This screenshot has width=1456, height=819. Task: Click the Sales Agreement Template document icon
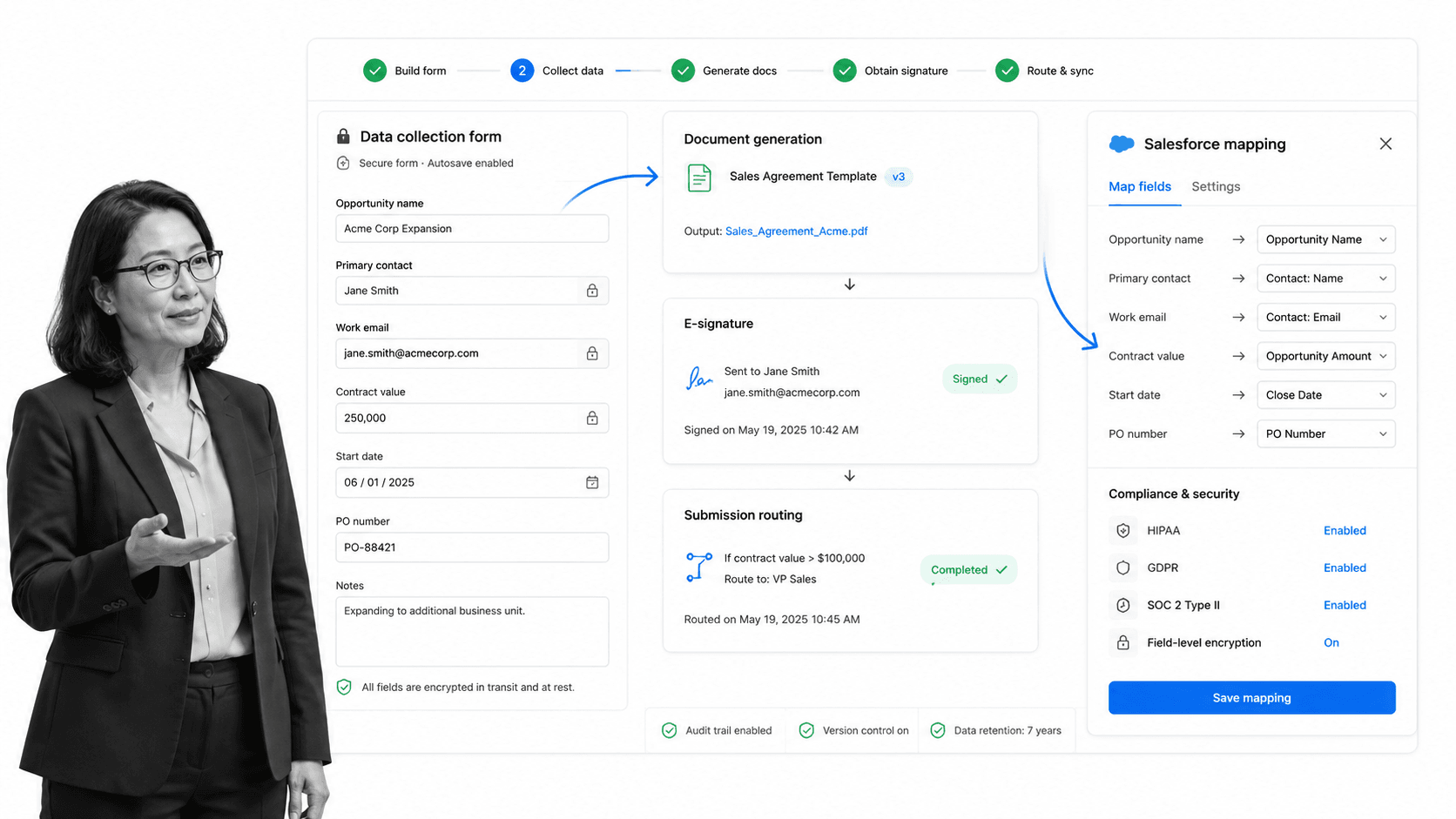[x=699, y=178]
